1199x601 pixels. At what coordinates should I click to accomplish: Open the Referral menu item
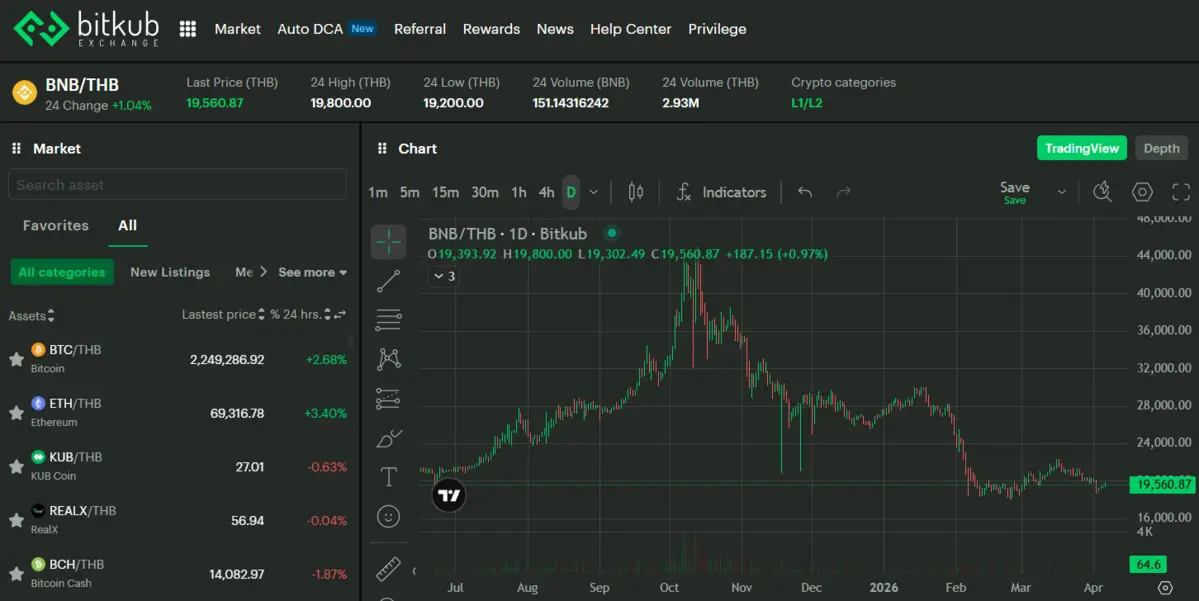(x=420, y=29)
